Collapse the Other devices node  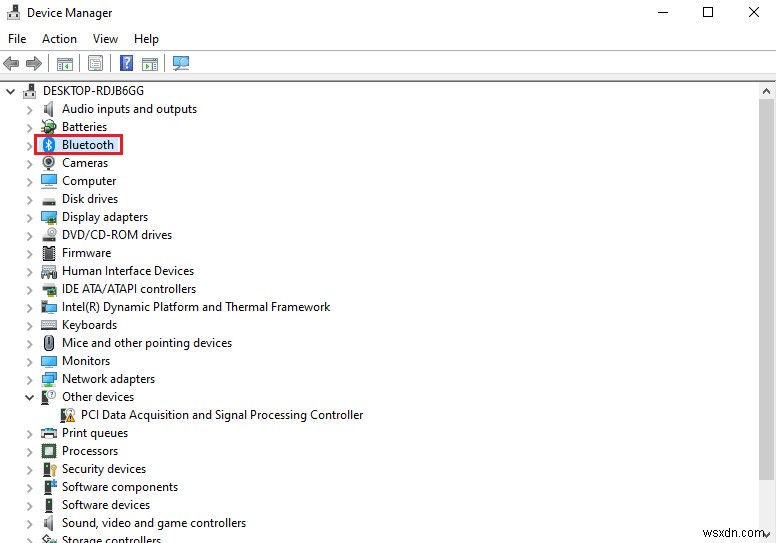pos(29,397)
